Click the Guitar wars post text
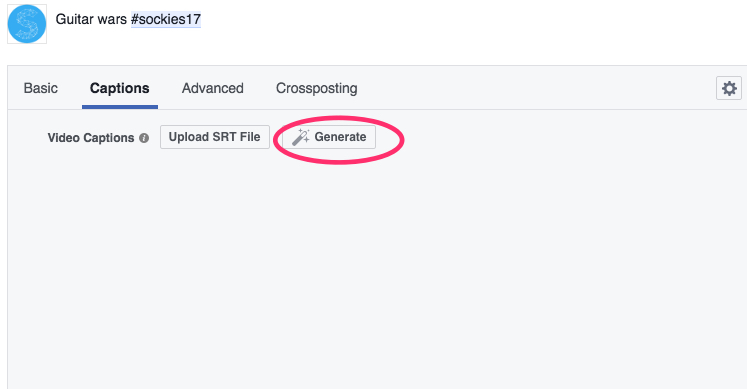 click(128, 19)
